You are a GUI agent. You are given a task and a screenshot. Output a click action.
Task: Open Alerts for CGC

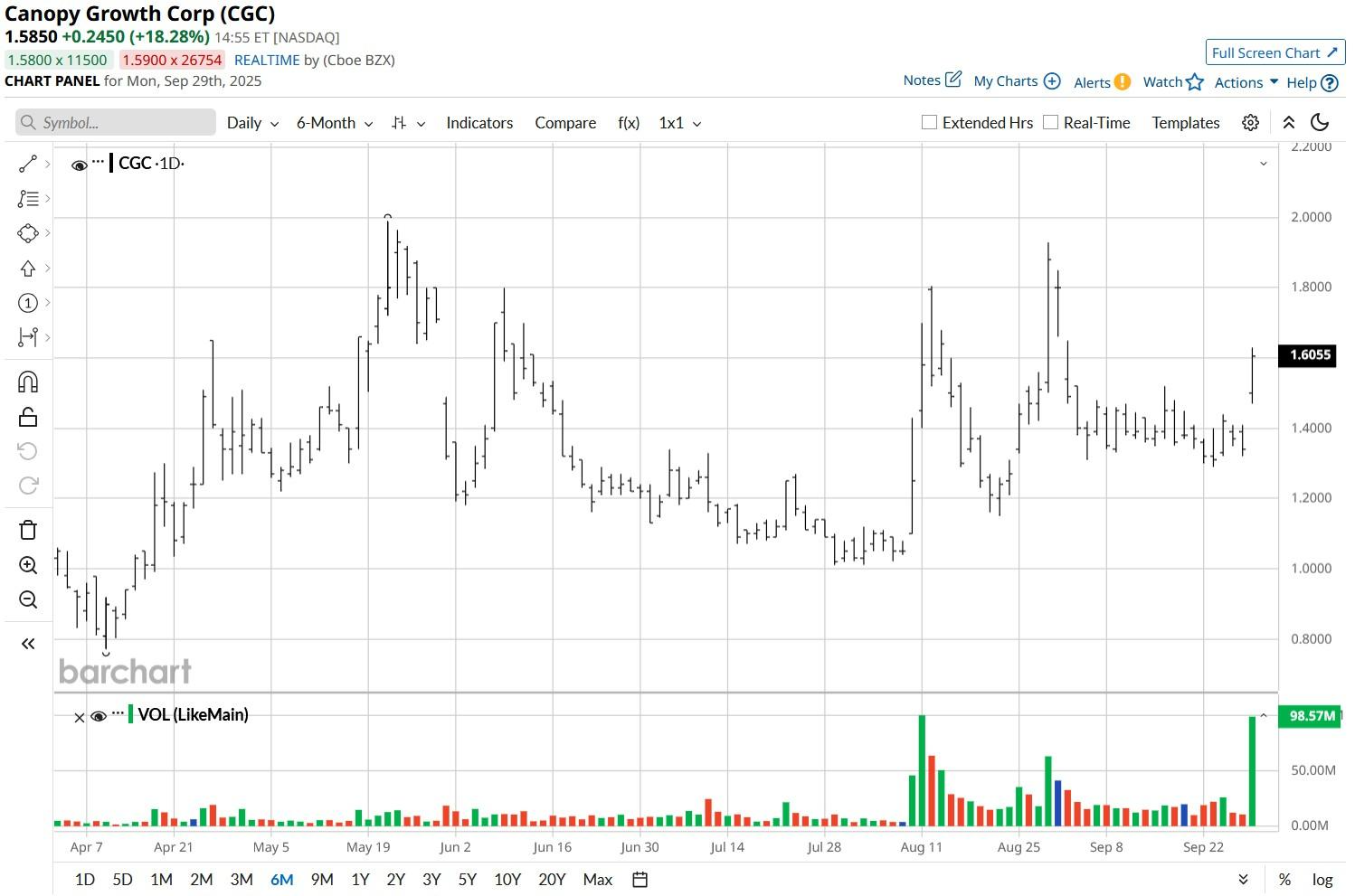(1102, 82)
